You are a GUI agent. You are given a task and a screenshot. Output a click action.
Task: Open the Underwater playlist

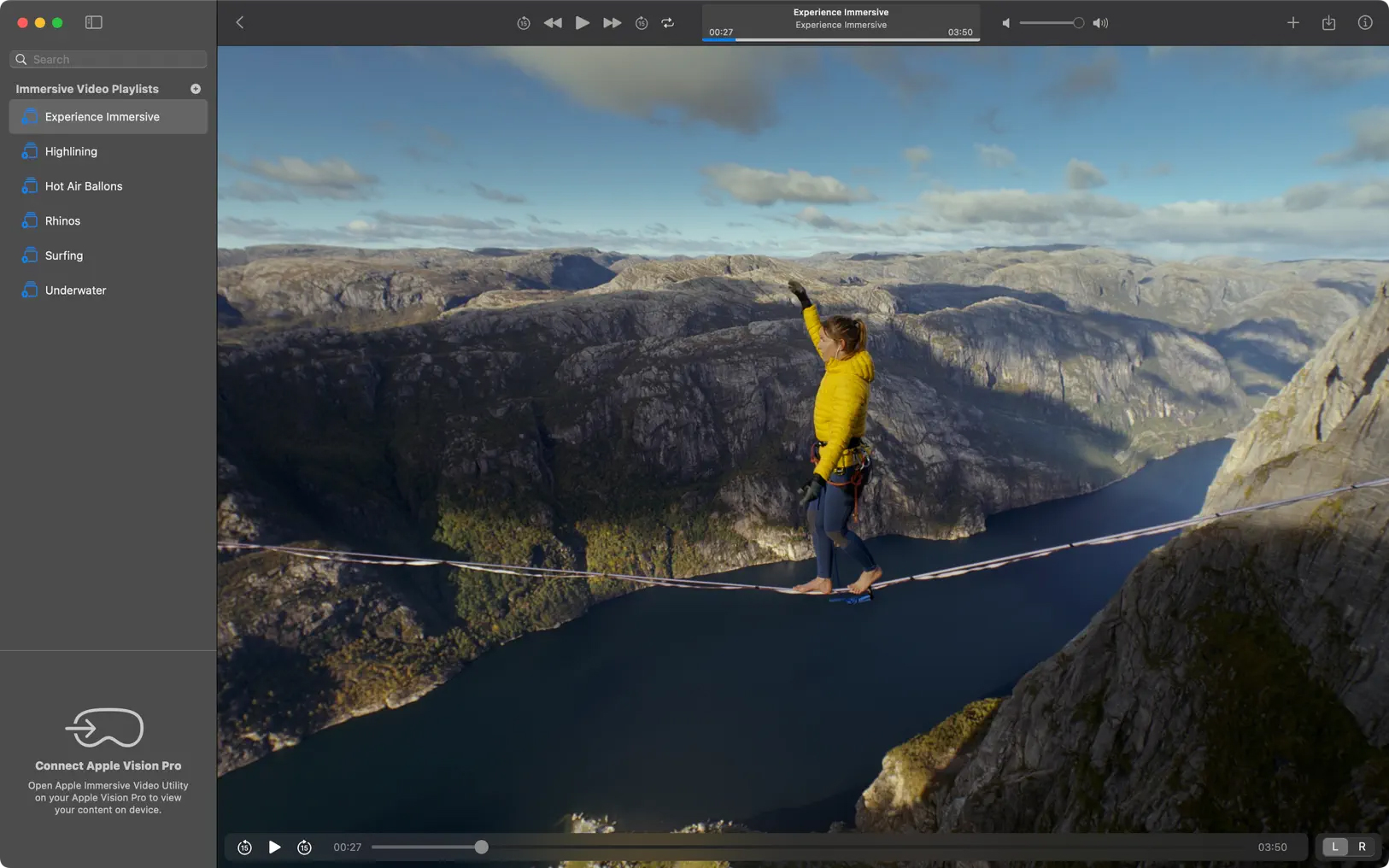(x=75, y=290)
